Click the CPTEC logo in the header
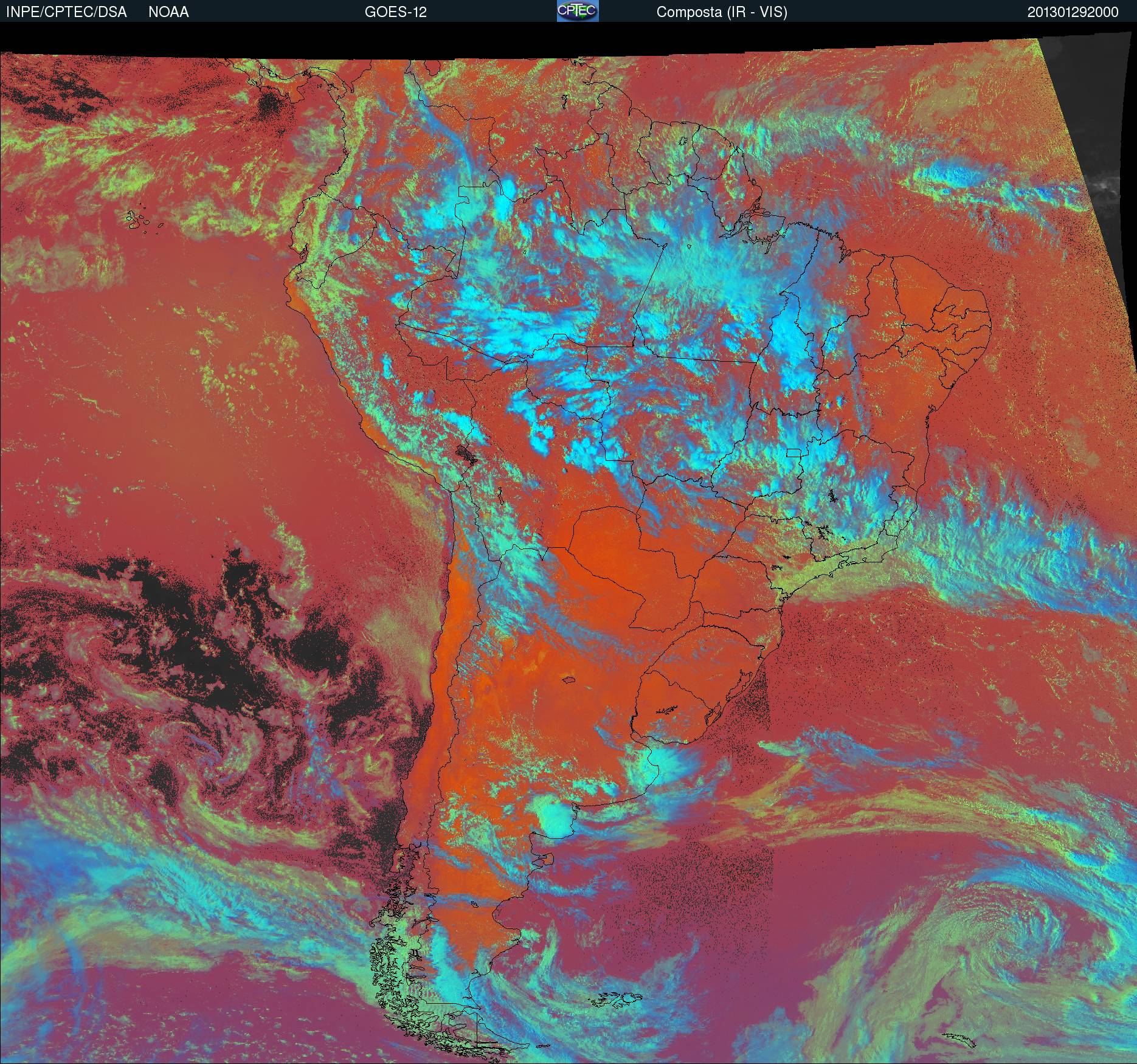 tap(578, 11)
